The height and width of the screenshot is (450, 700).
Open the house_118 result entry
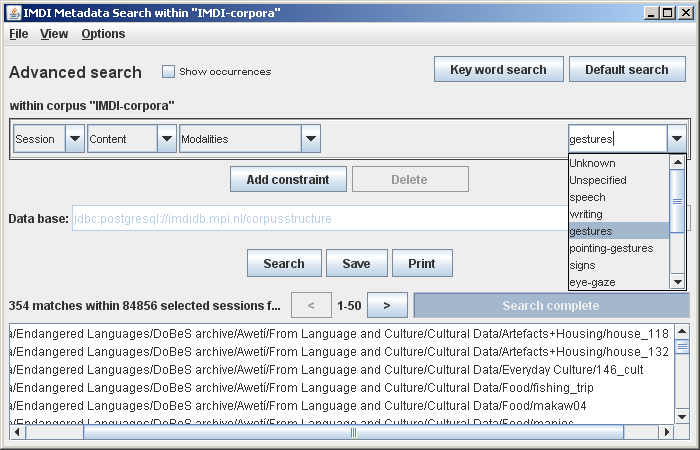pos(340,334)
